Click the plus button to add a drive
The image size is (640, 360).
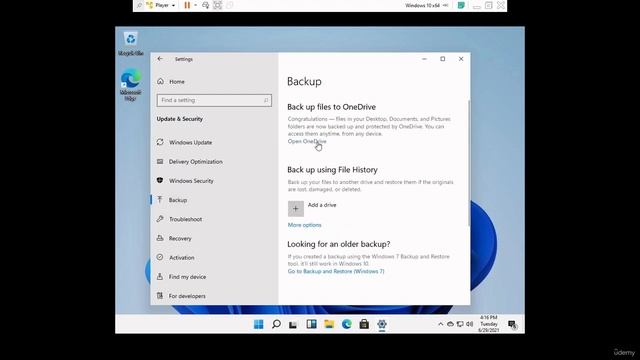pos(296,209)
